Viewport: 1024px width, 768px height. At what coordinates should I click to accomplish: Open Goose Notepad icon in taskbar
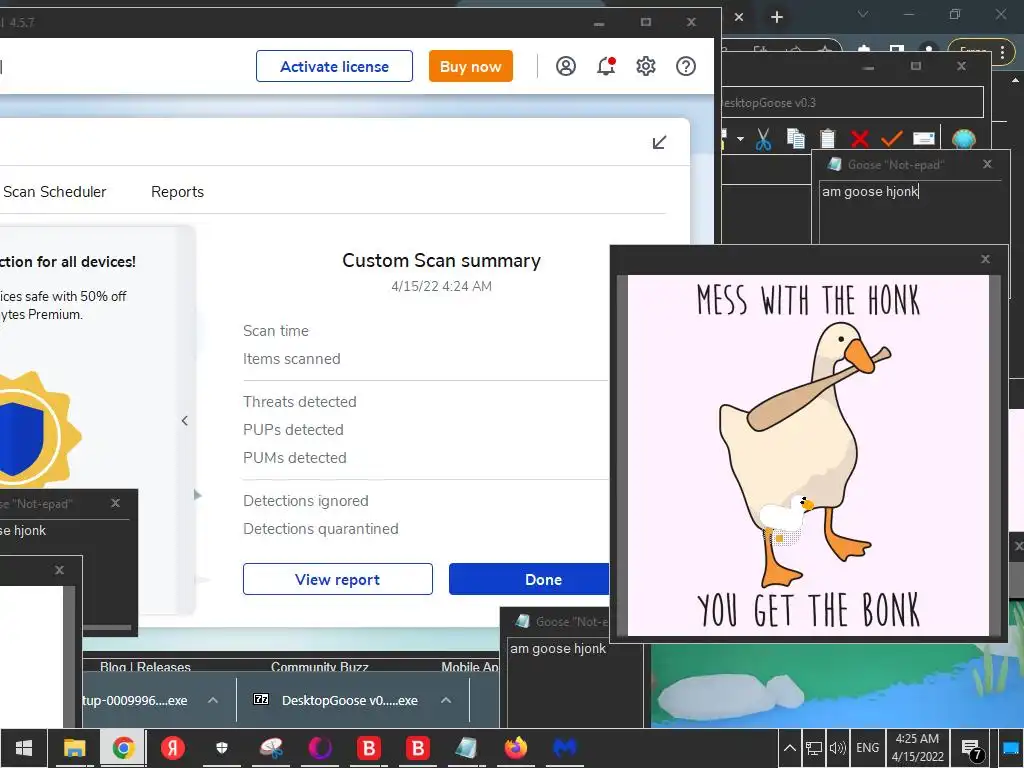(x=466, y=748)
